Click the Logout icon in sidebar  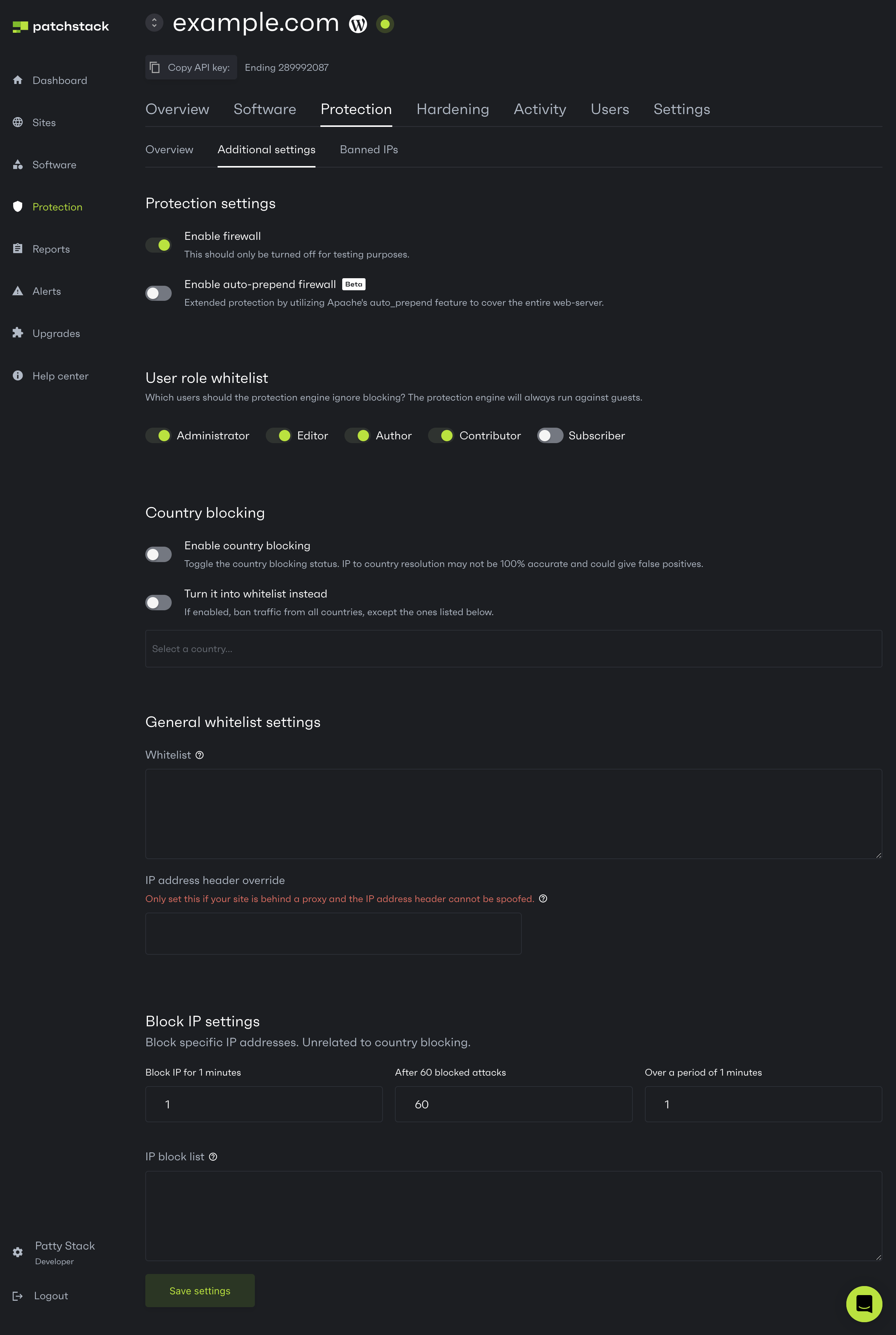[18, 1296]
